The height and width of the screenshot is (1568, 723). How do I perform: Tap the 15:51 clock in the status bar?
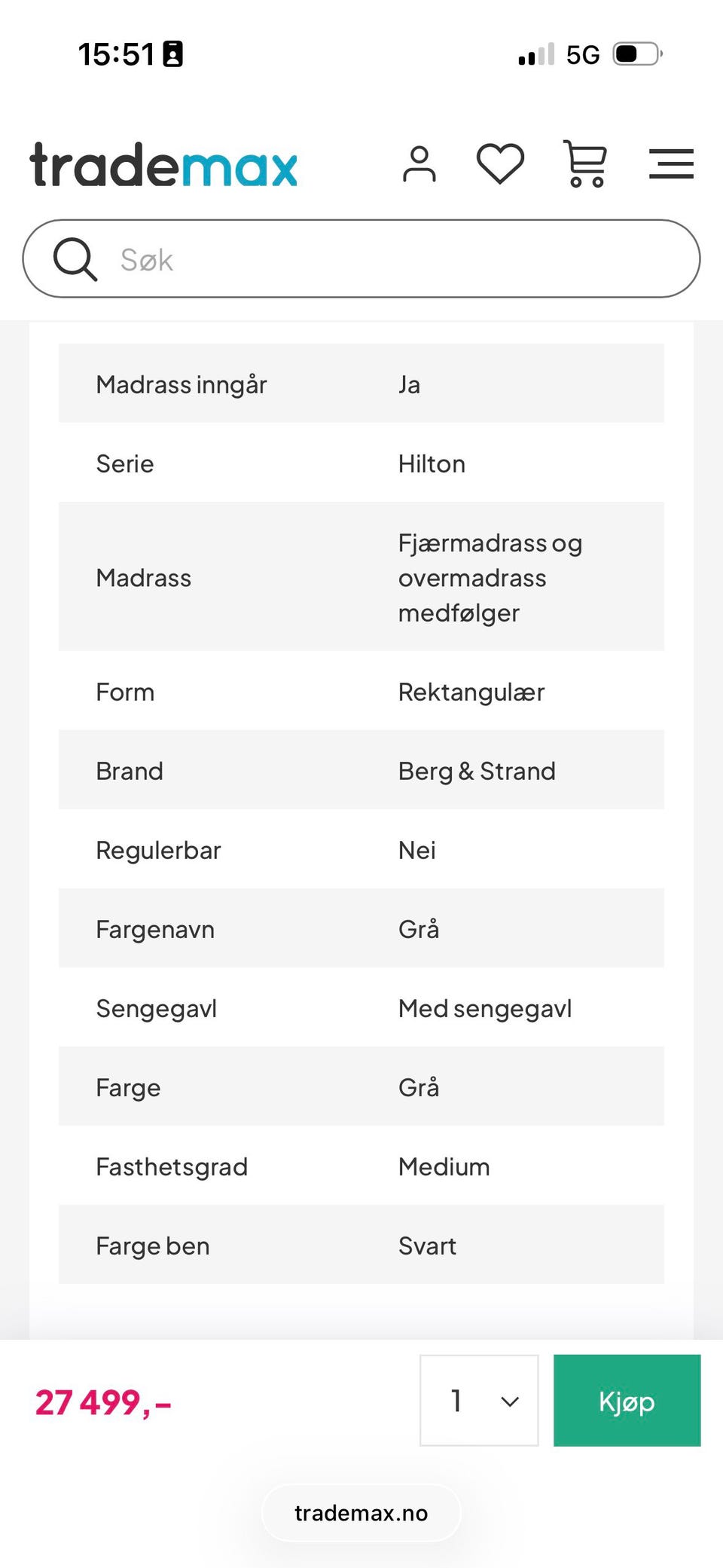116,54
